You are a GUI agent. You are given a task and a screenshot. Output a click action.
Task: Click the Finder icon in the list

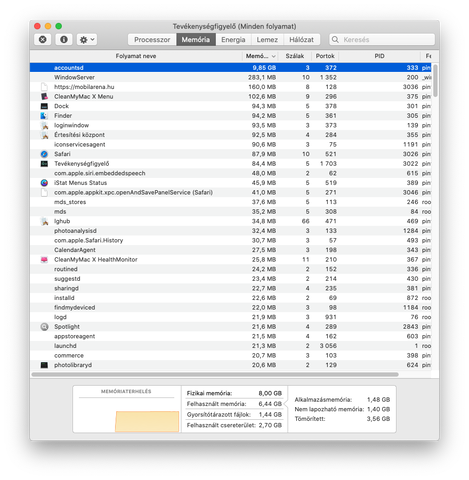(44, 116)
